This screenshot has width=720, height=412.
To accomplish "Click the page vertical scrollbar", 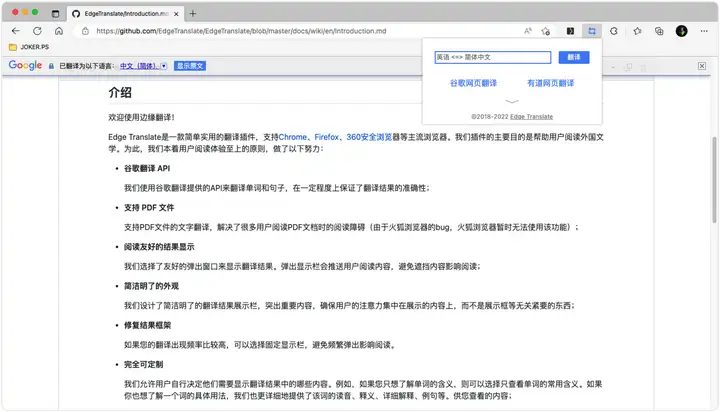I will 714,178.
